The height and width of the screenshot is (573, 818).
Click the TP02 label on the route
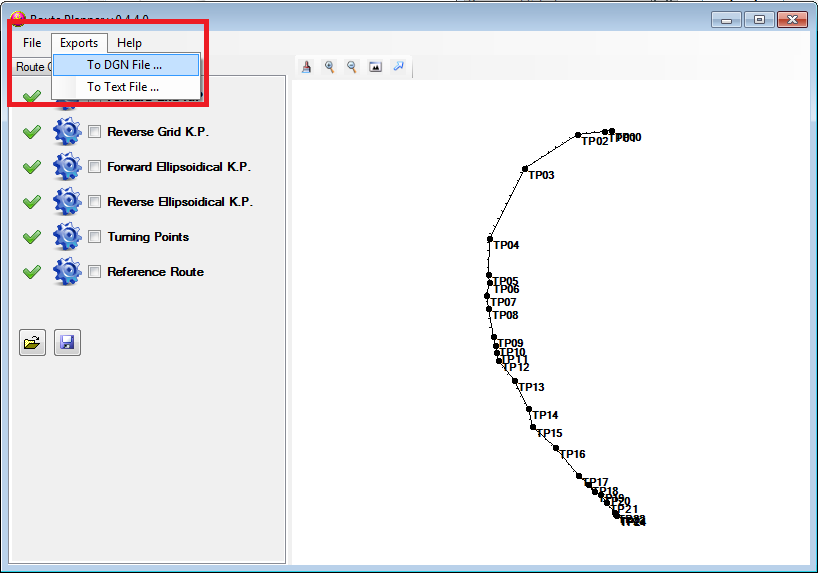pos(595,141)
